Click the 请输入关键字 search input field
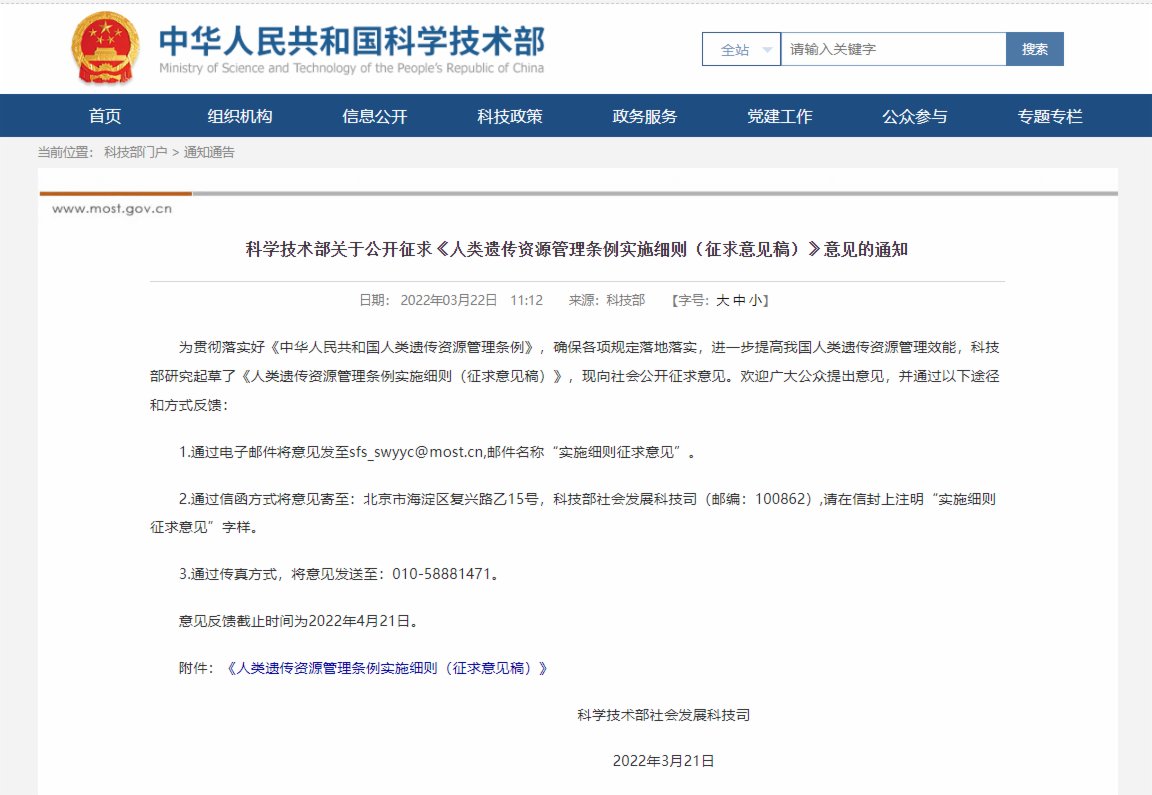This screenshot has width=1152, height=795. [890, 48]
